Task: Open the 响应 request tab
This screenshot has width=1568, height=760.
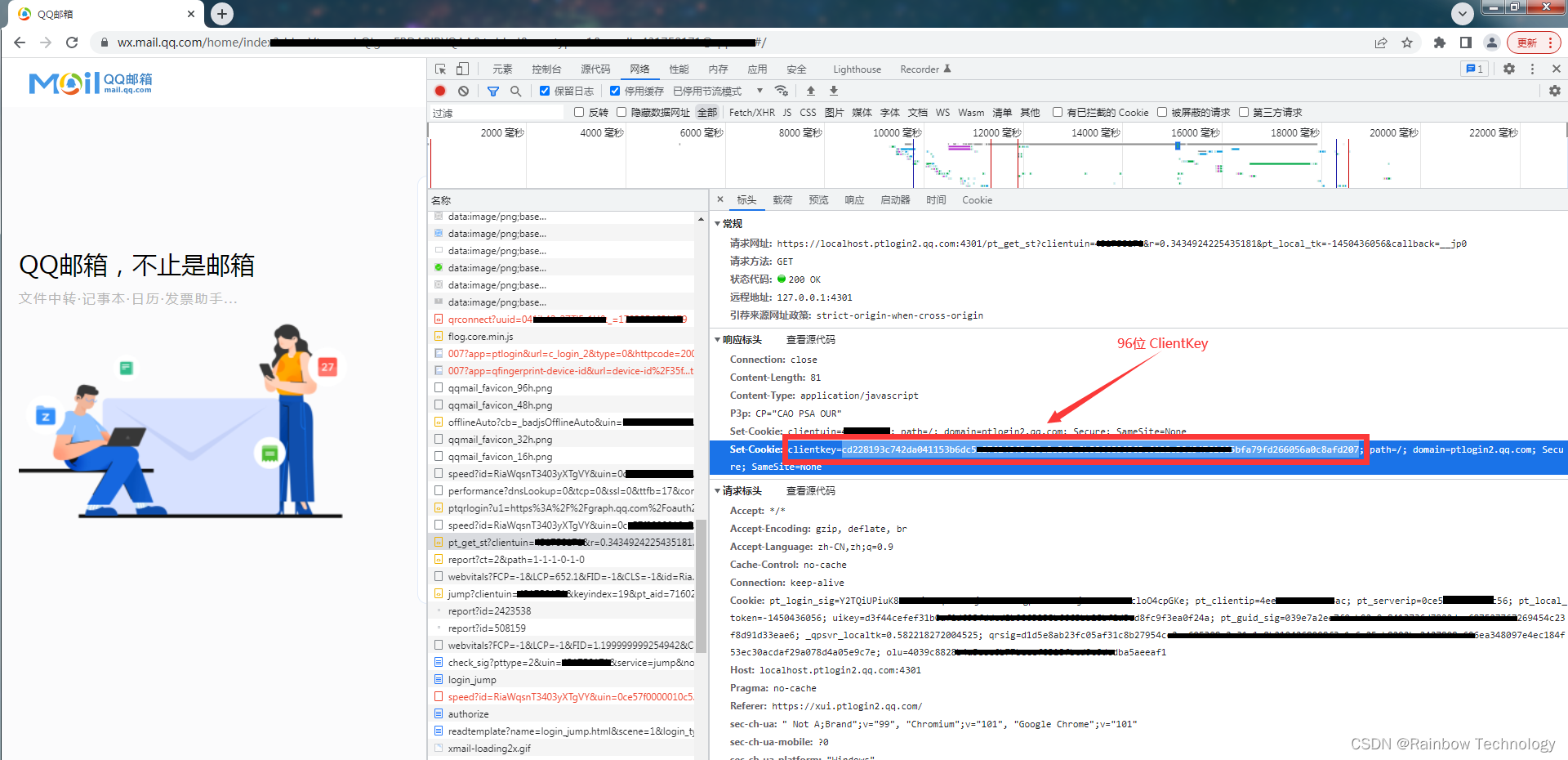Action: 854,199
